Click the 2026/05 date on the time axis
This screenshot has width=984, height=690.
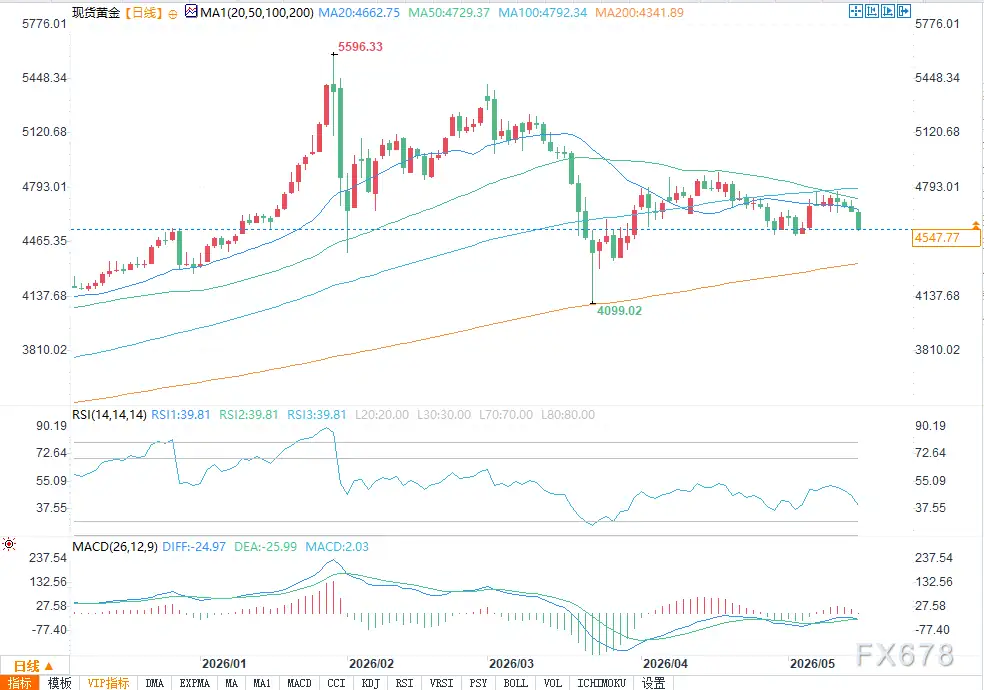(812, 664)
